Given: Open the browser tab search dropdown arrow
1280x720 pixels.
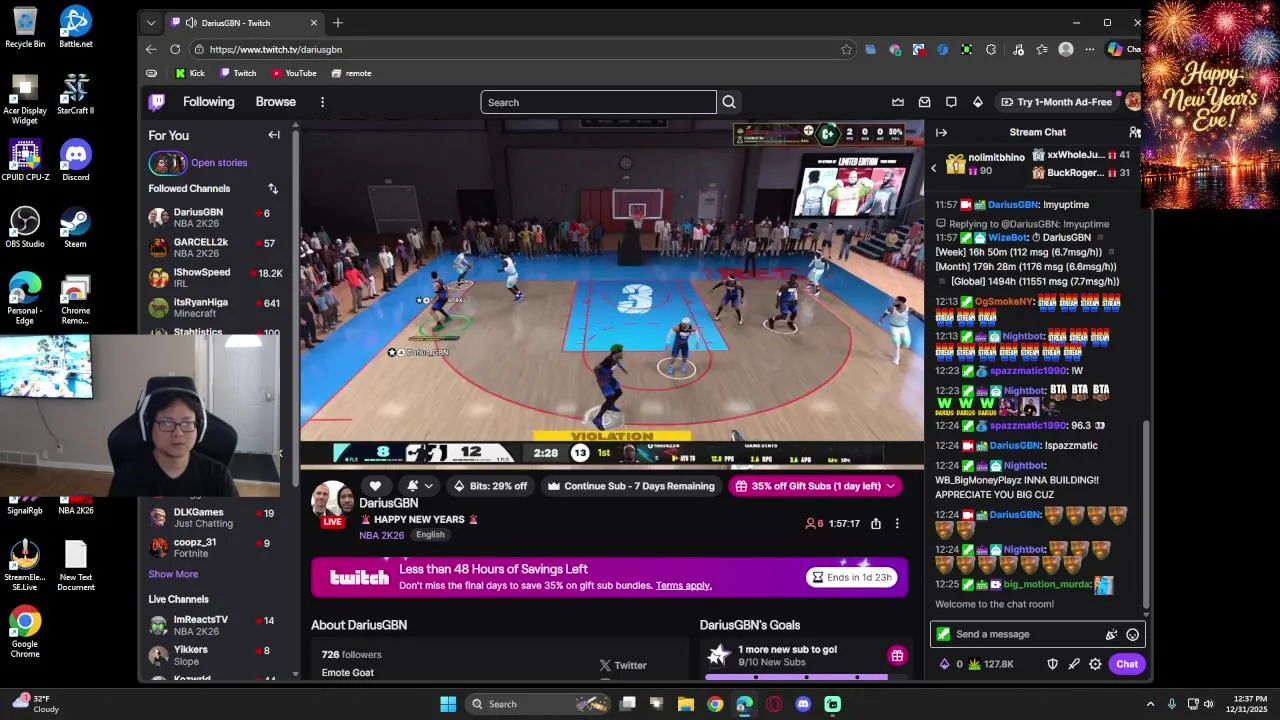Looking at the screenshot, I should (151, 22).
